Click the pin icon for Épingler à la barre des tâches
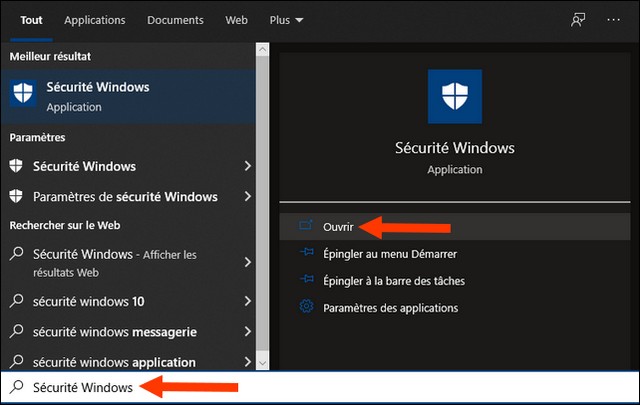 click(x=307, y=280)
